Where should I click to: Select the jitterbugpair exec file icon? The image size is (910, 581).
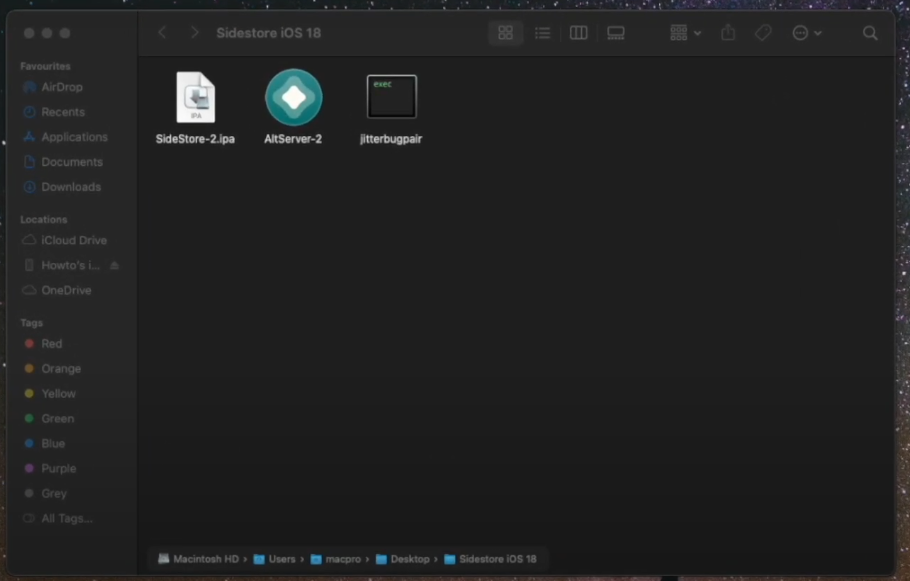pos(392,96)
